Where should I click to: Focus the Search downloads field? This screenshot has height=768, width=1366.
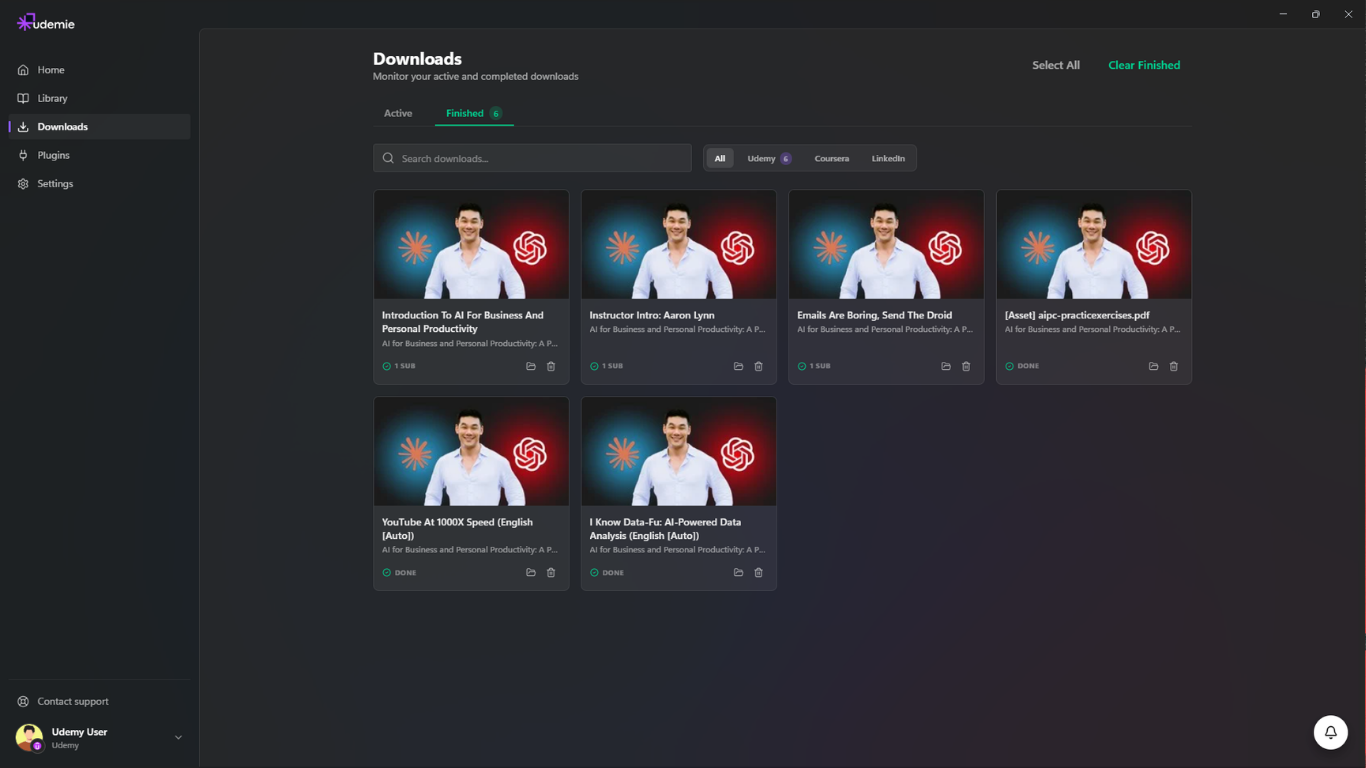[532, 158]
